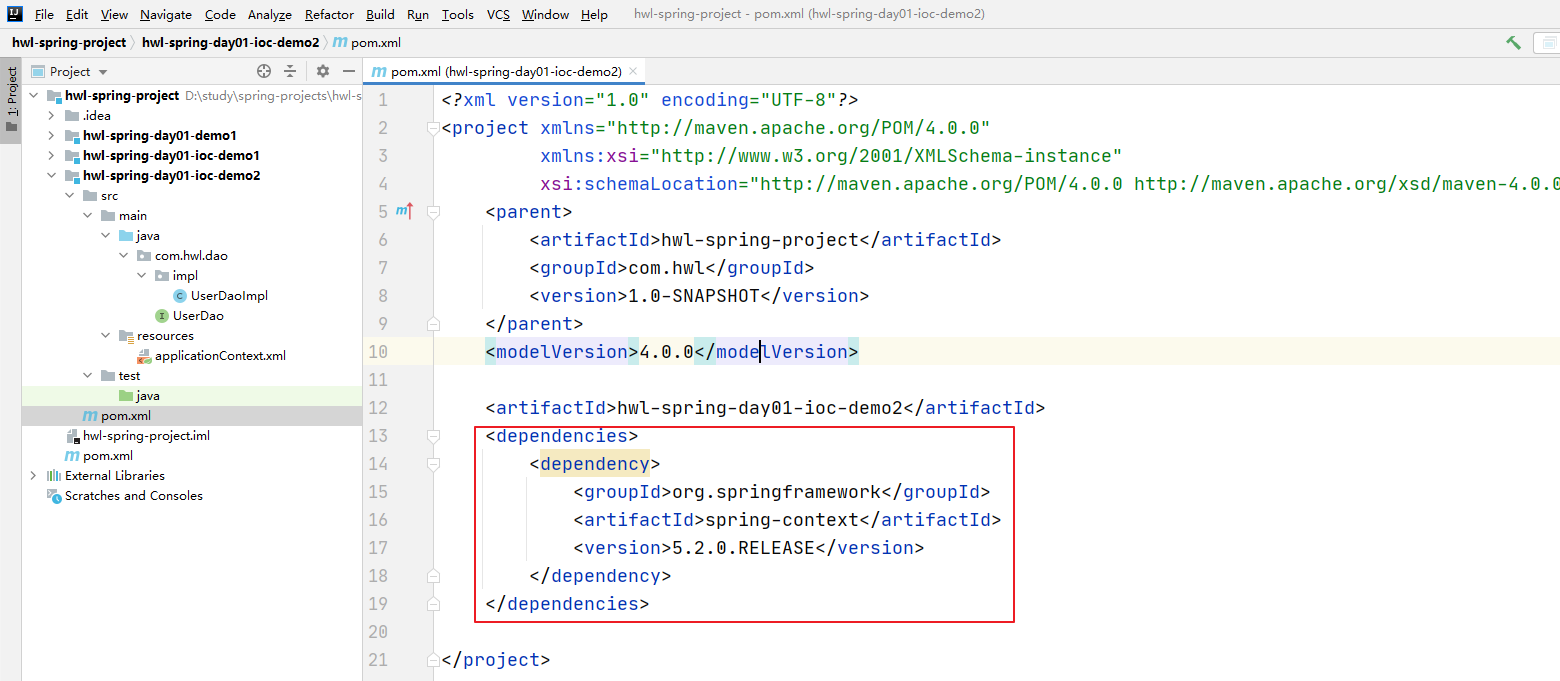Screen dimensions: 1560x681
Task: Expand the hwl-spring-day01-demo1 module
Action: pos(52,136)
